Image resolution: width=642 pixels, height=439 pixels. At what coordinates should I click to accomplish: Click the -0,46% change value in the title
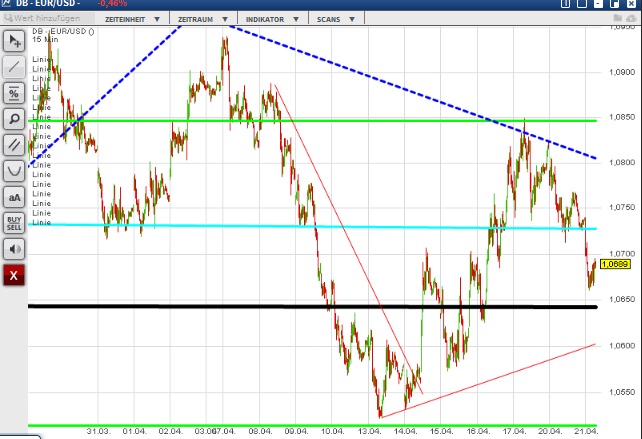pyautogui.click(x=113, y=3)
